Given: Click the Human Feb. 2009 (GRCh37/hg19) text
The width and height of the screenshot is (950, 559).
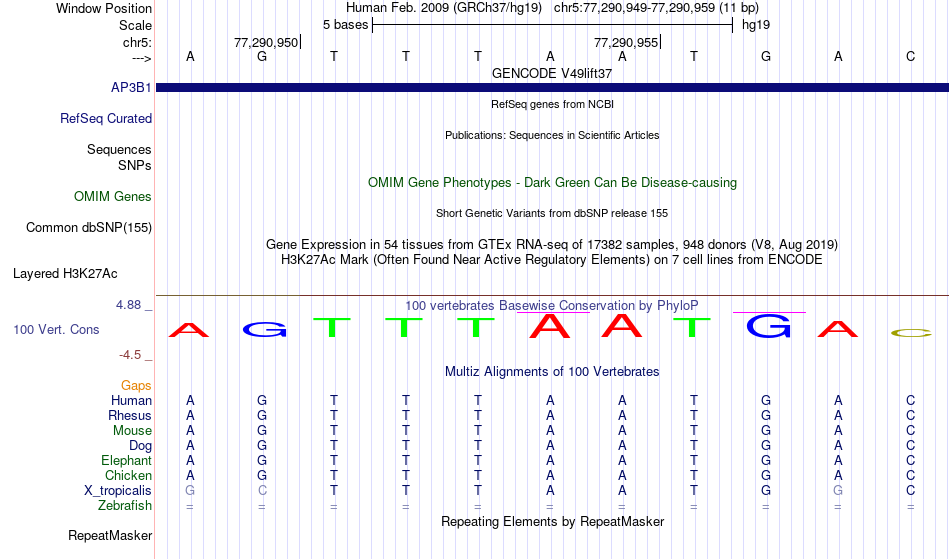Looking at the screenshot, I should coord(445,8).
